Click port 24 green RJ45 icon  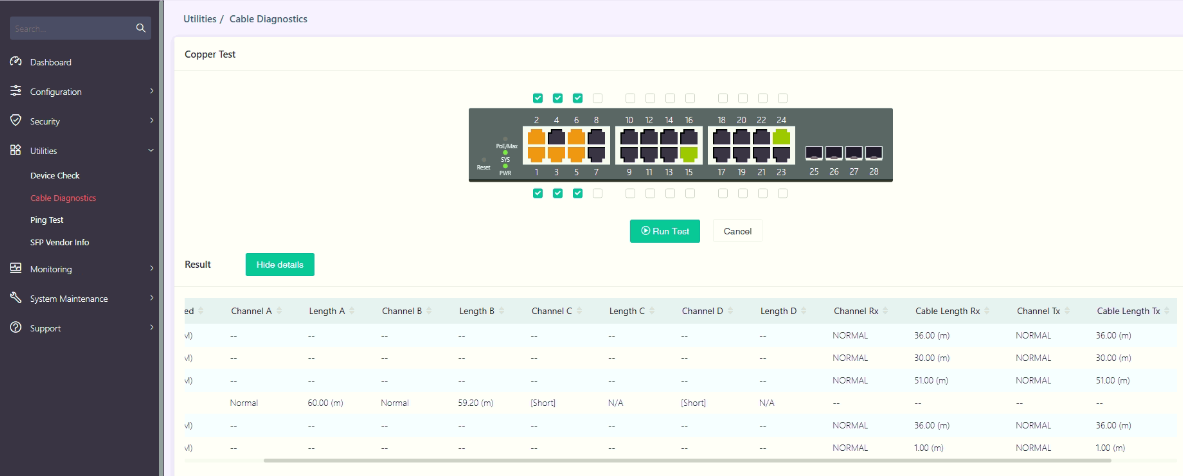[781, 137]
